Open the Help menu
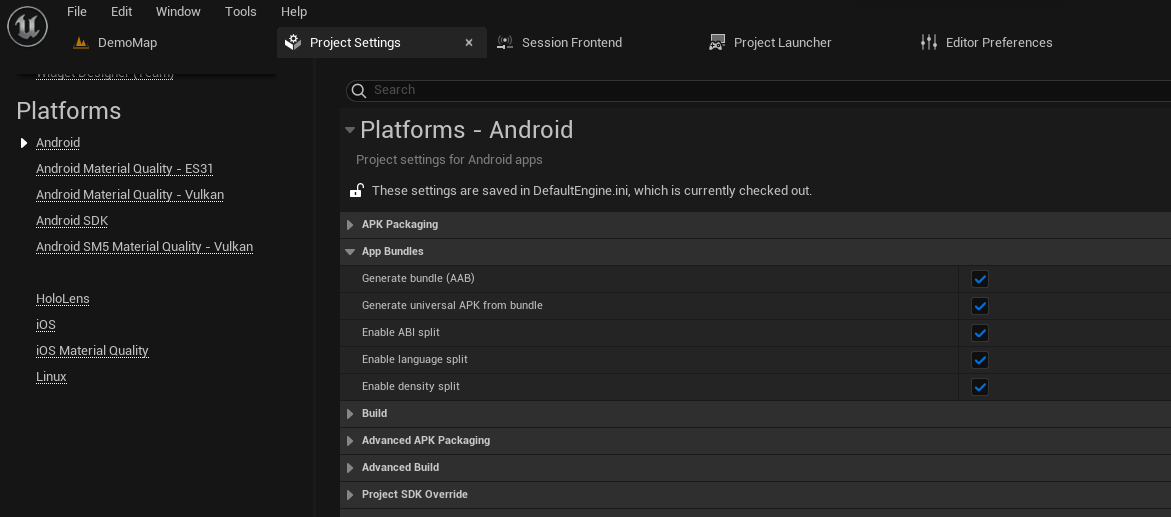The width and height of the screenshot is (1171, 517). point(294,11)
